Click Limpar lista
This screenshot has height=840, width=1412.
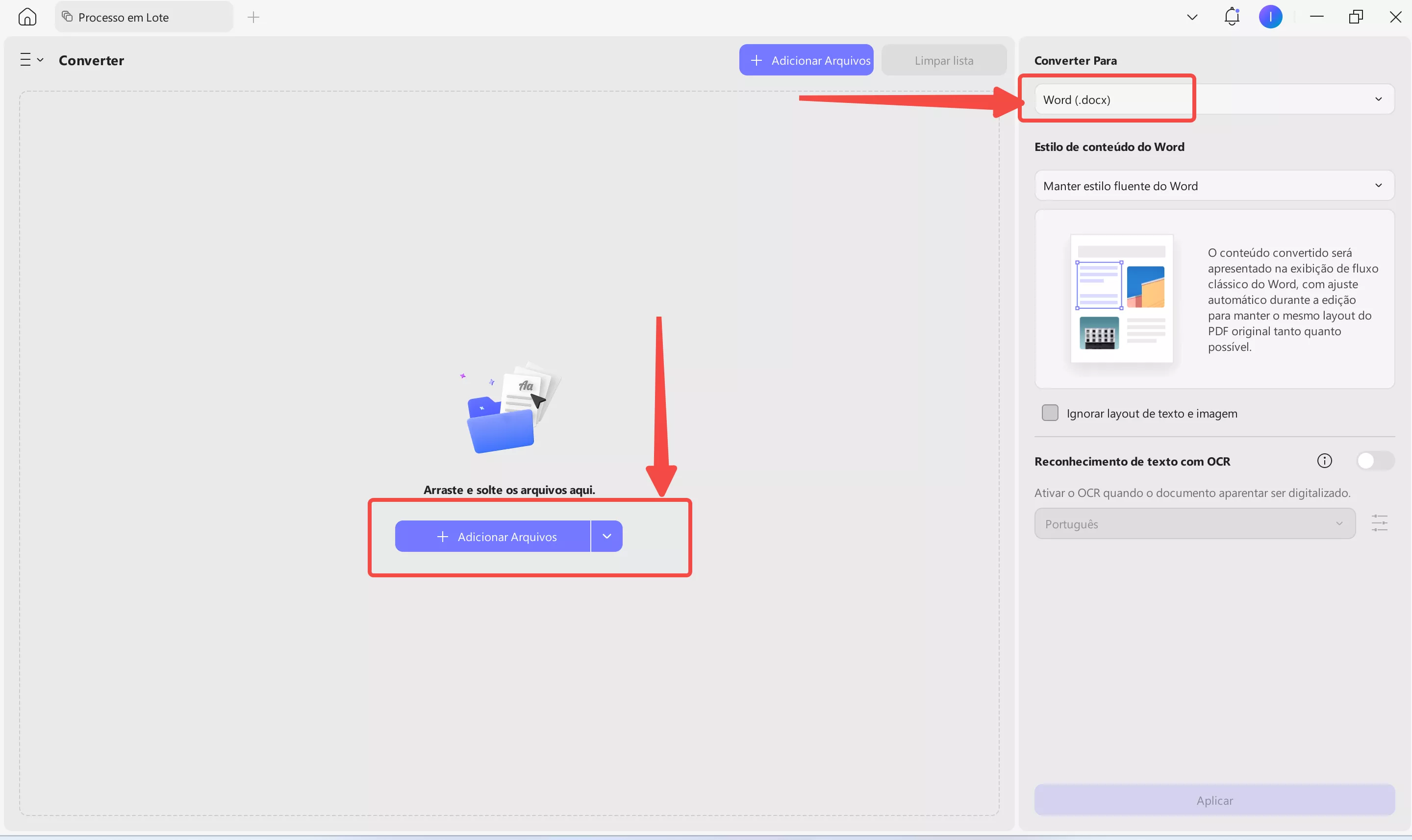[x=943, y=60]
